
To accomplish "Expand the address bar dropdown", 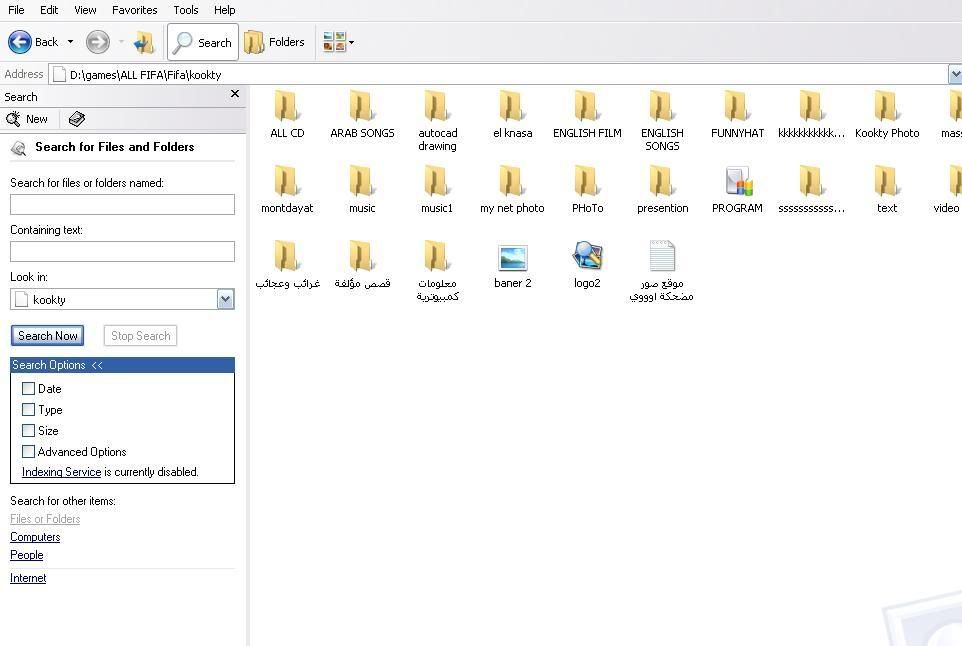I will click(955, 75).
